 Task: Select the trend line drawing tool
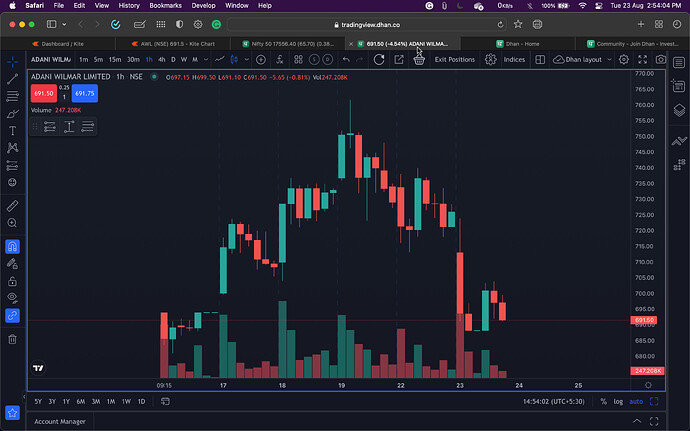pyautogui.click(x=12, y=79)
